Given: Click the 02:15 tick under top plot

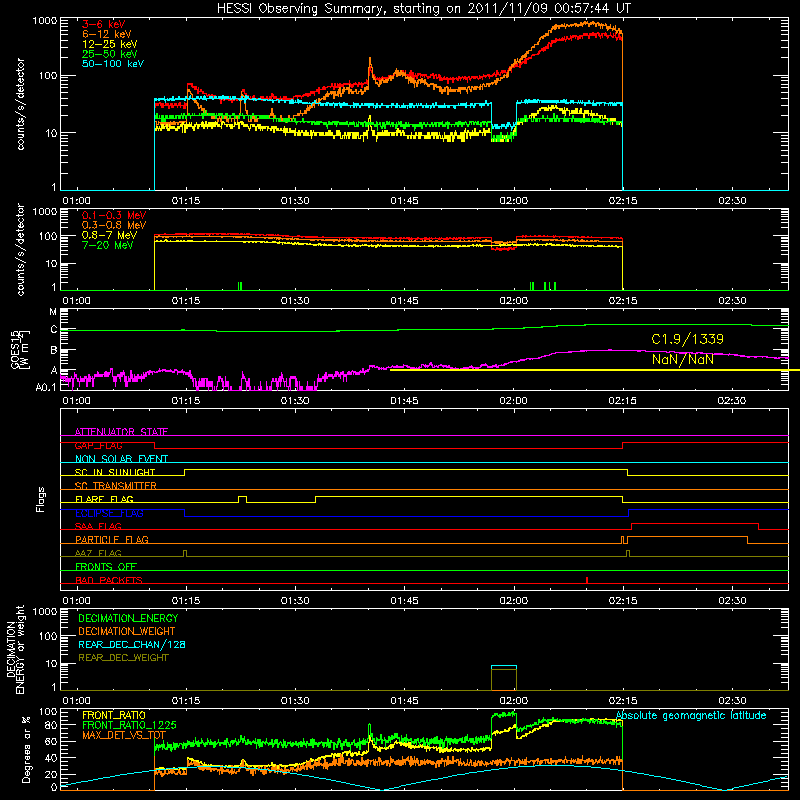Looking at the screenshot, I should [x=622, y=201].
